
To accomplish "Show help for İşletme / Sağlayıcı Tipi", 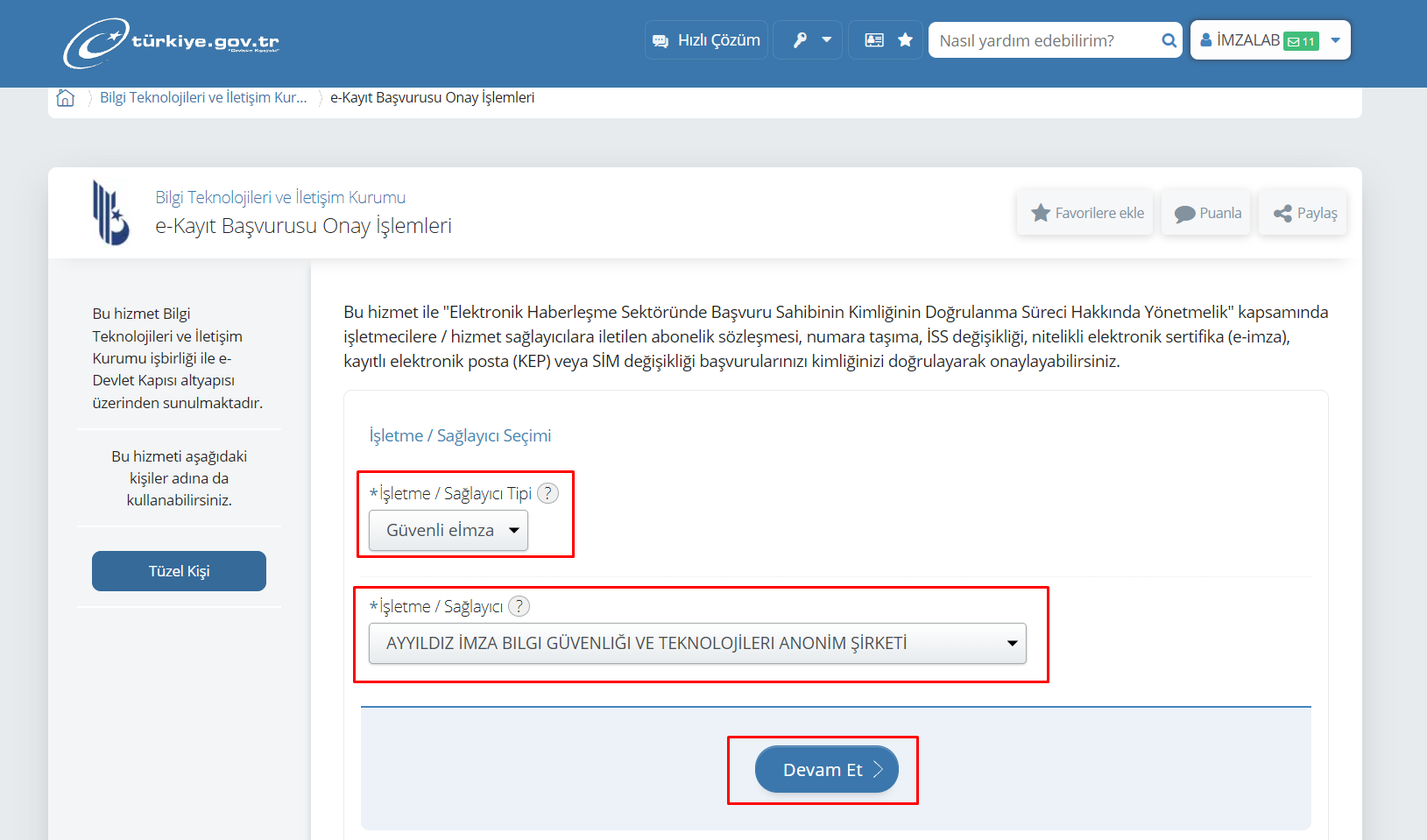I will pyautogui.click(x=547, y=493).
